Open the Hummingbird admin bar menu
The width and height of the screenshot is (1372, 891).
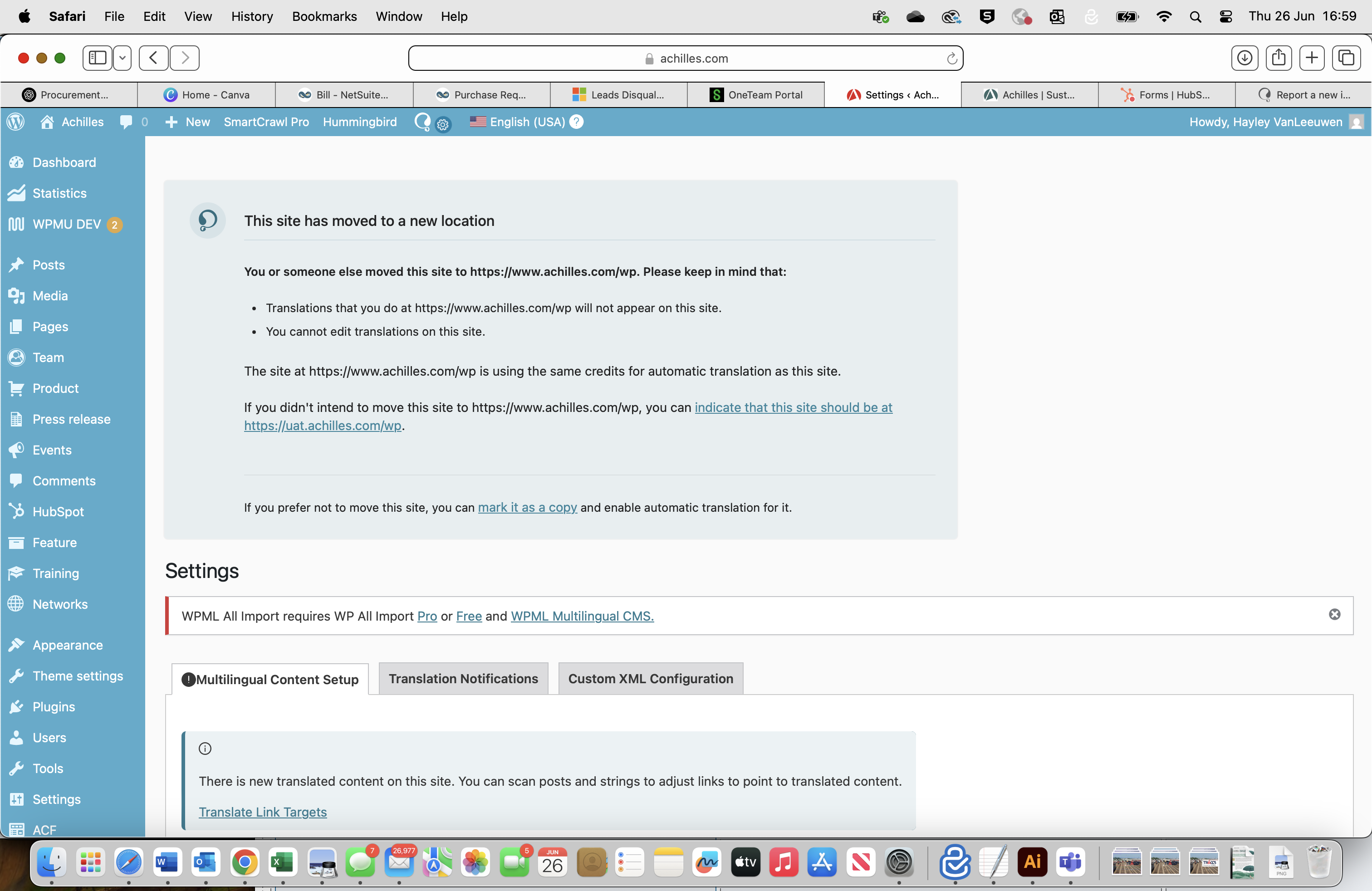[360, 122]
